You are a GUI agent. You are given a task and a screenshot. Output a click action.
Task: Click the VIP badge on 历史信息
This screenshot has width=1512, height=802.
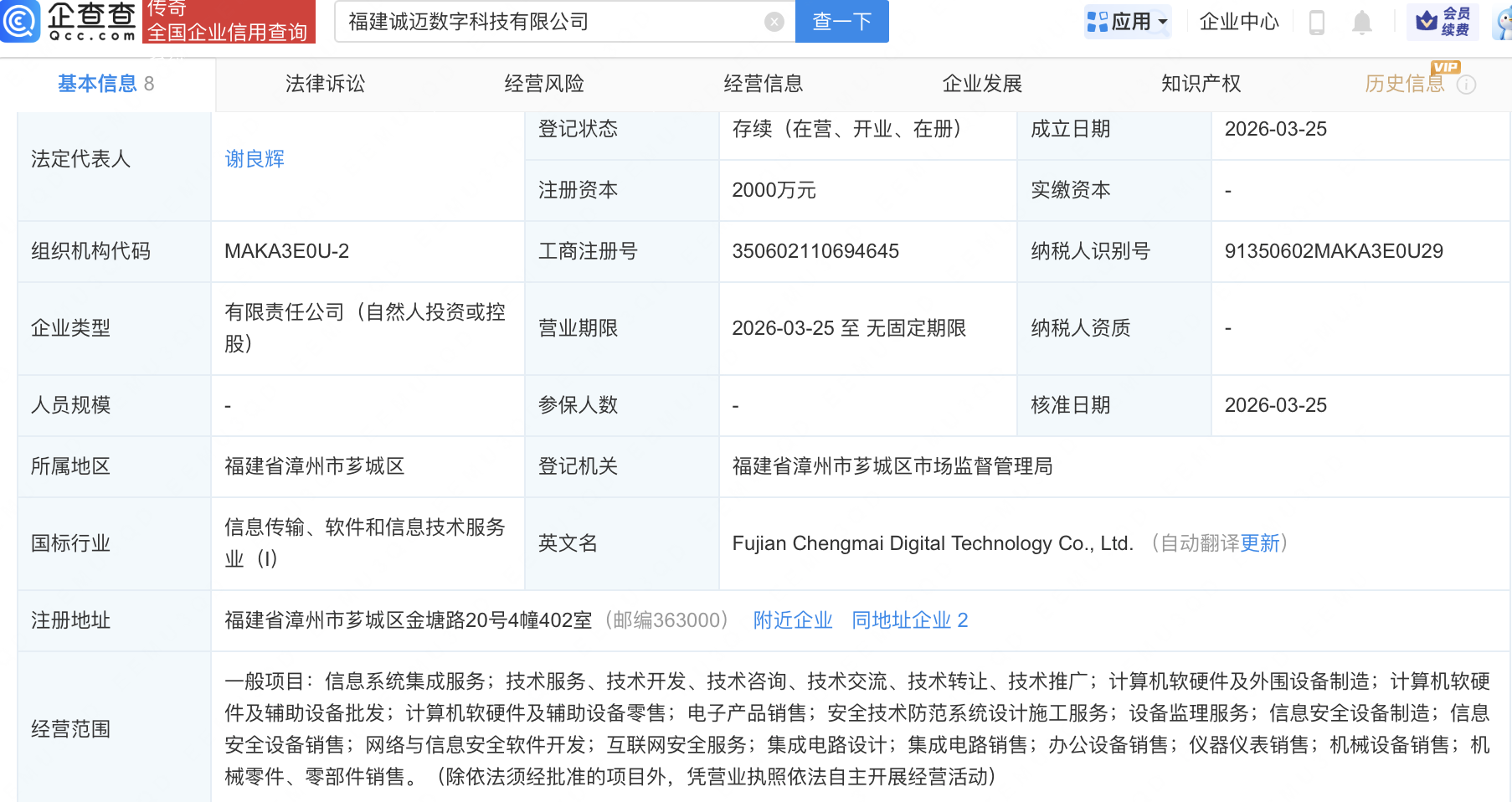(1447, 67)
